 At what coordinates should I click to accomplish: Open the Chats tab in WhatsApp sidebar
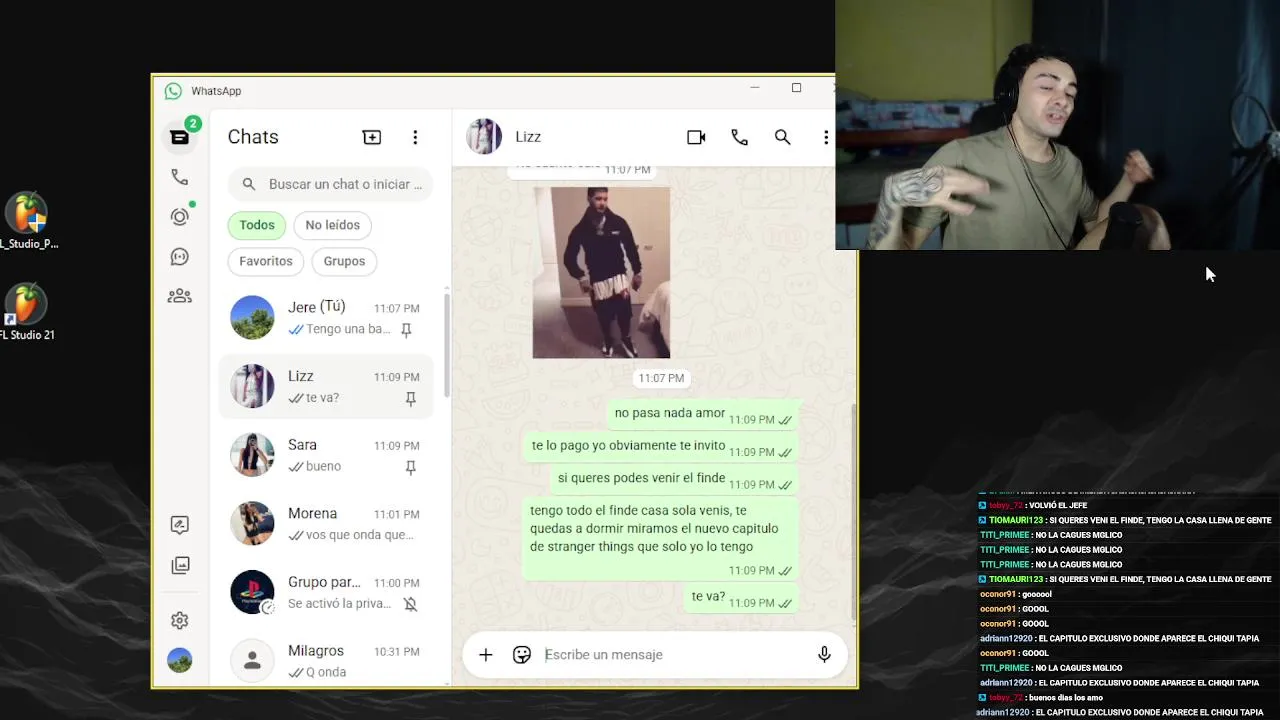click(180, 137)
